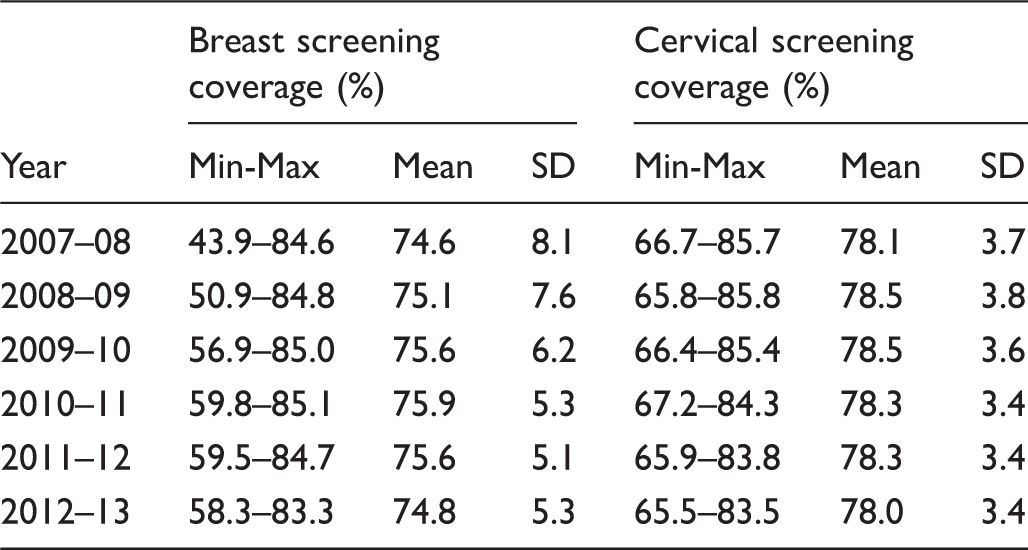Click the breast Min-Max column header
Image resolution: width=1028 pixels, height=550 pixels.
pos(254,167)
